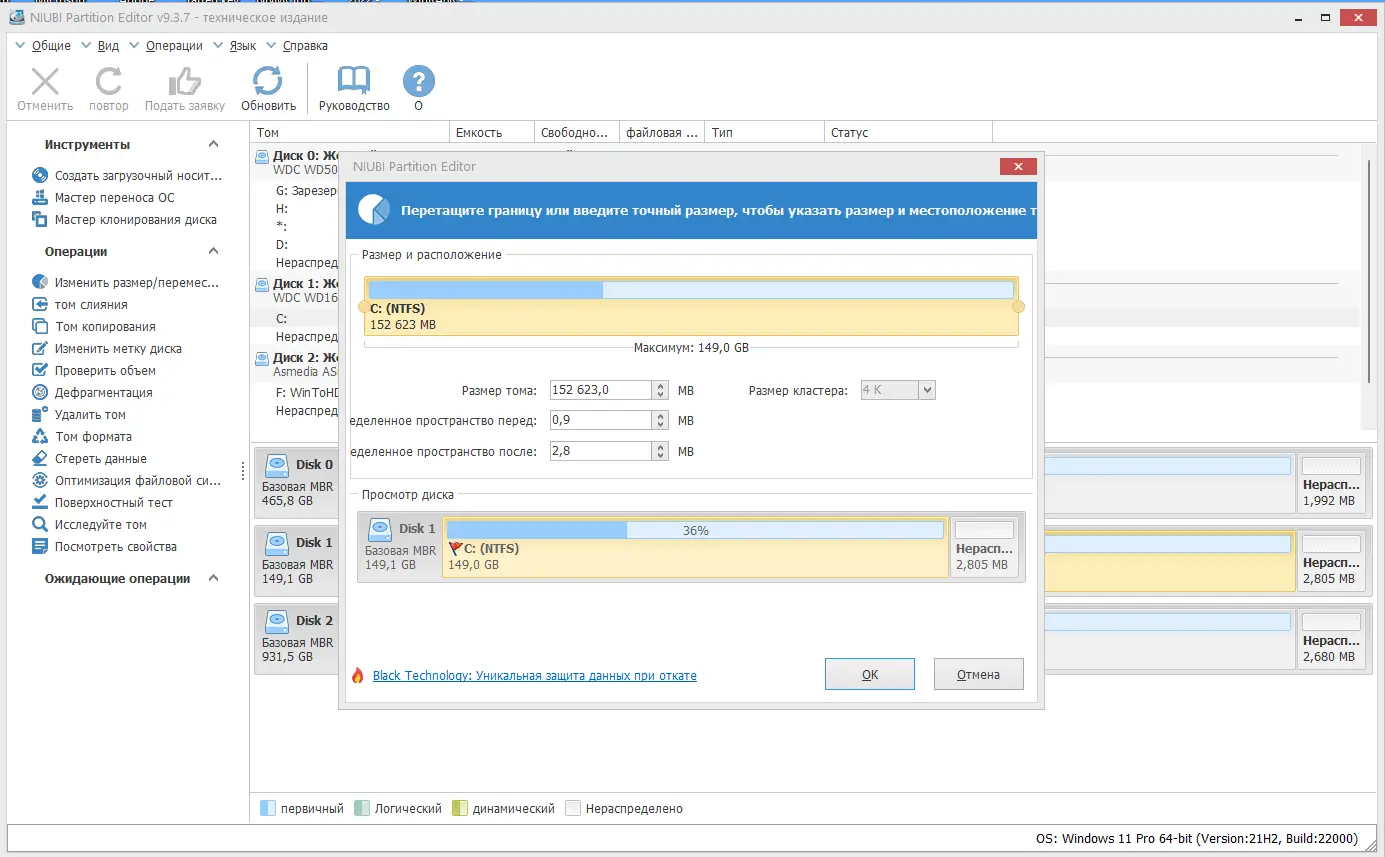Select Изменить метку диска

tap(107, 349)
